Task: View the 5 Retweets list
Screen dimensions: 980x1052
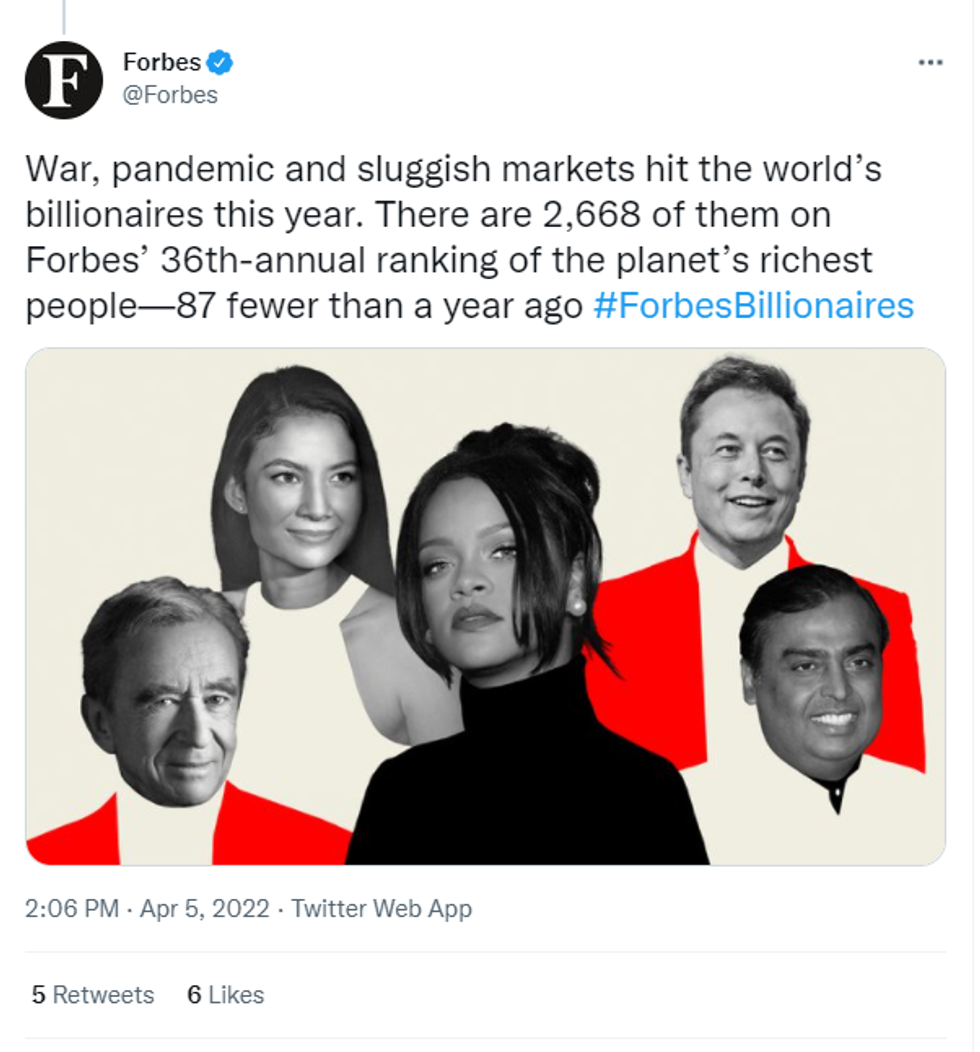Action: 93,995
